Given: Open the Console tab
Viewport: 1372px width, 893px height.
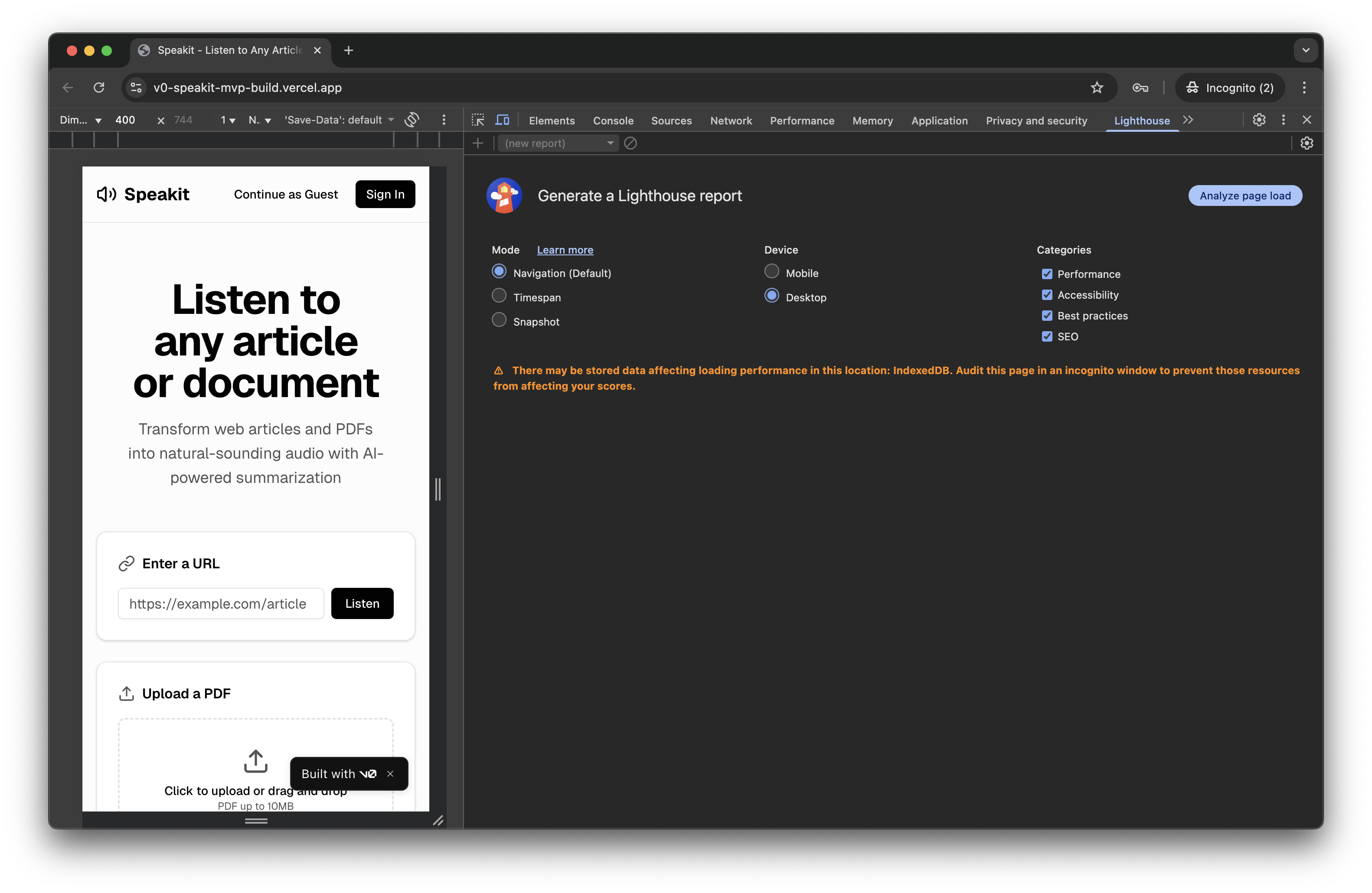Looking at the screenshot, I should (x=613, y=121).
